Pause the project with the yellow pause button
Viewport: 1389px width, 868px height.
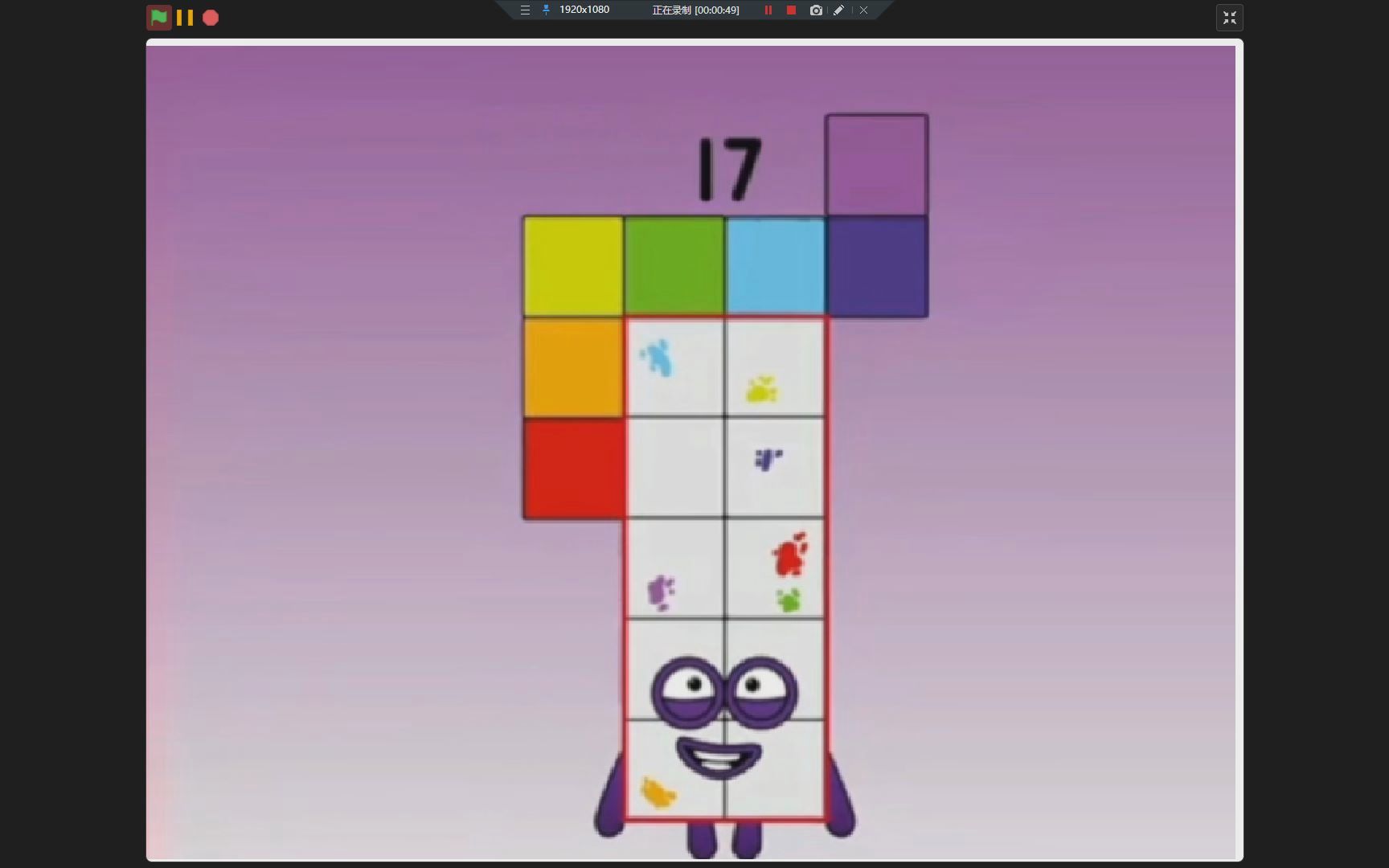tap(185, 18)
